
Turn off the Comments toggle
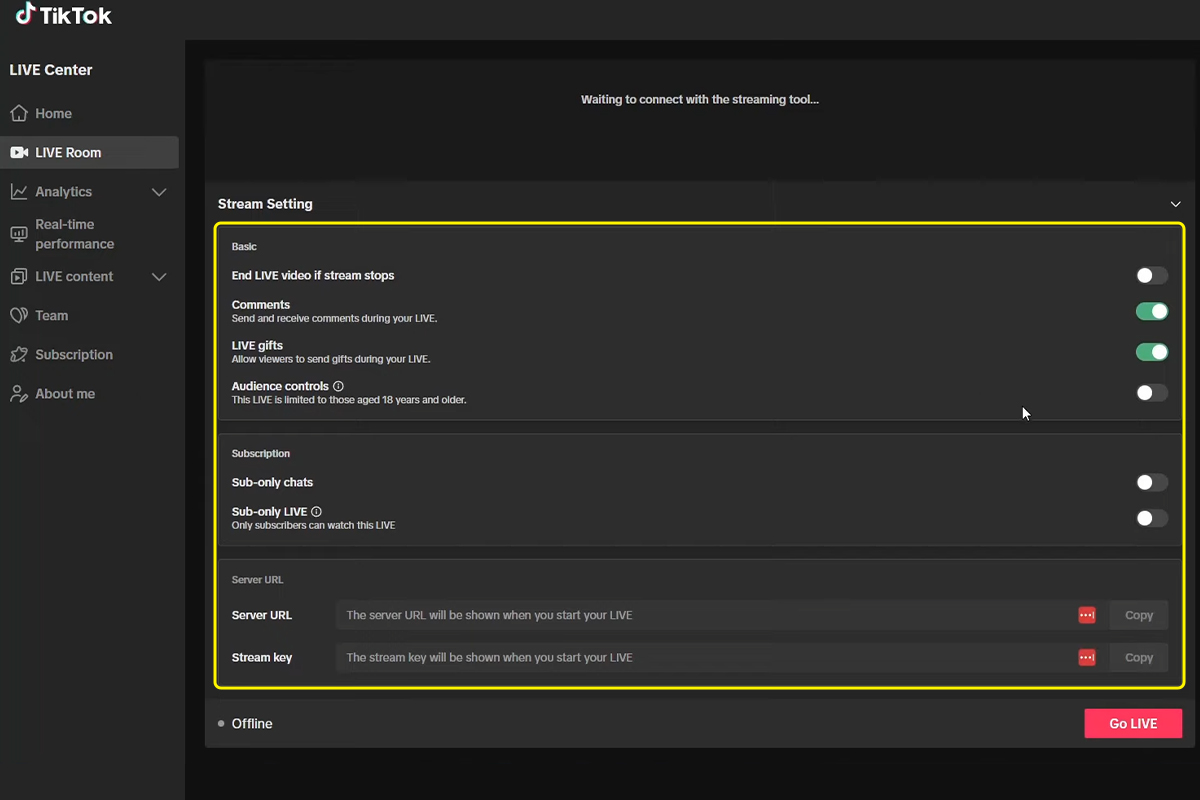click(x=1152, y=312)
